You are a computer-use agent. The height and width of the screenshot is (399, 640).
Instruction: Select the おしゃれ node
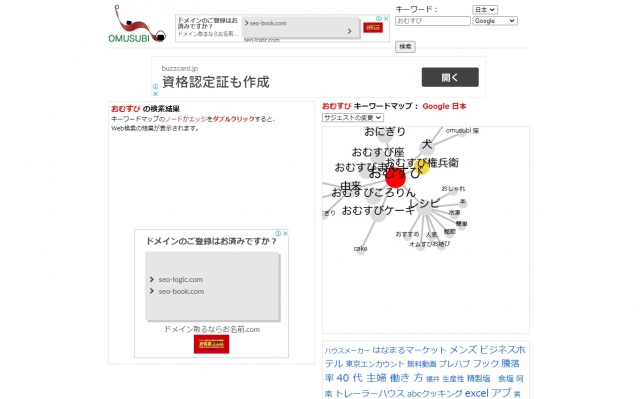453,188
